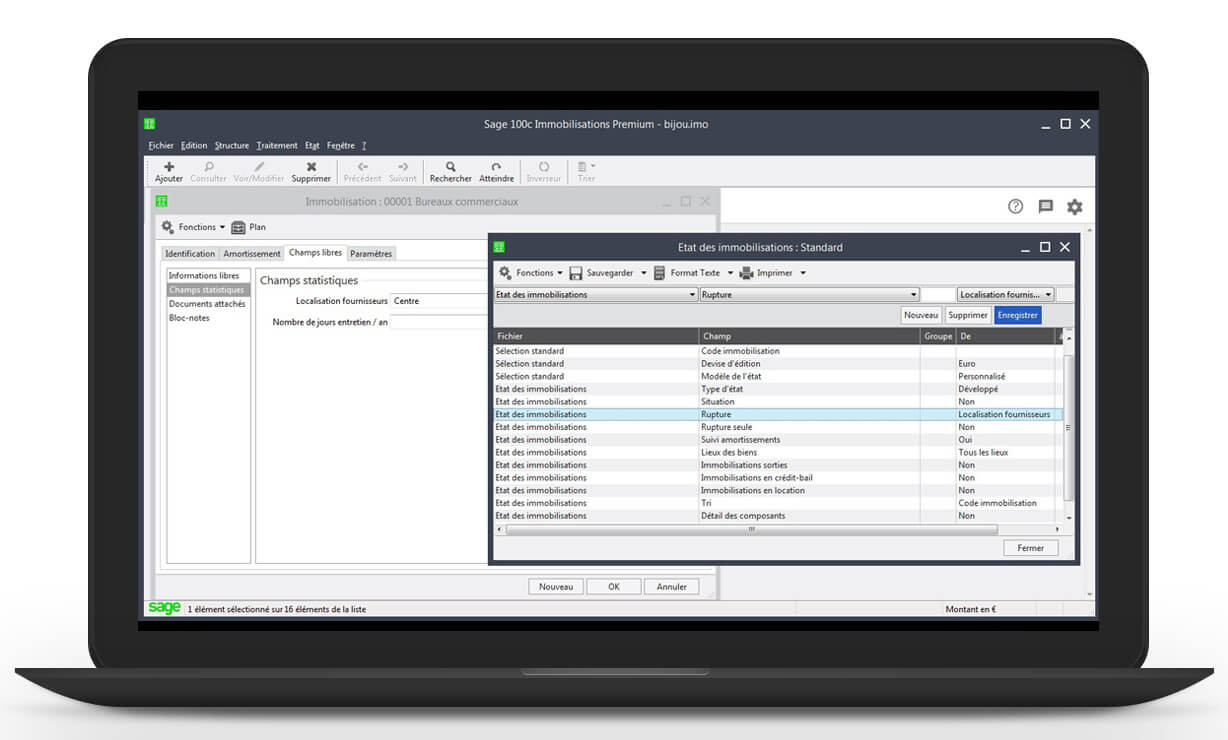Switch to the Amortissement tab
Image resolution: width=1228 pixels, height=740 pixels.
pos(252,254)
